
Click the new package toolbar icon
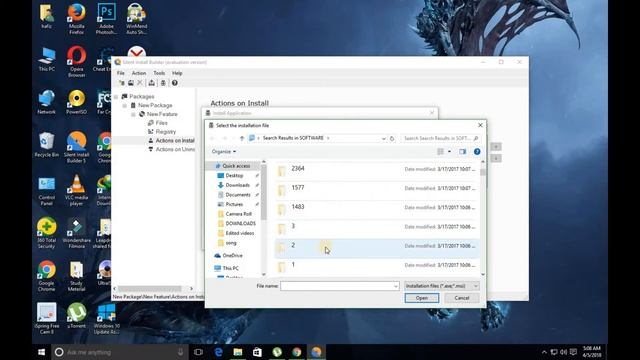click(x=122, y=83)
